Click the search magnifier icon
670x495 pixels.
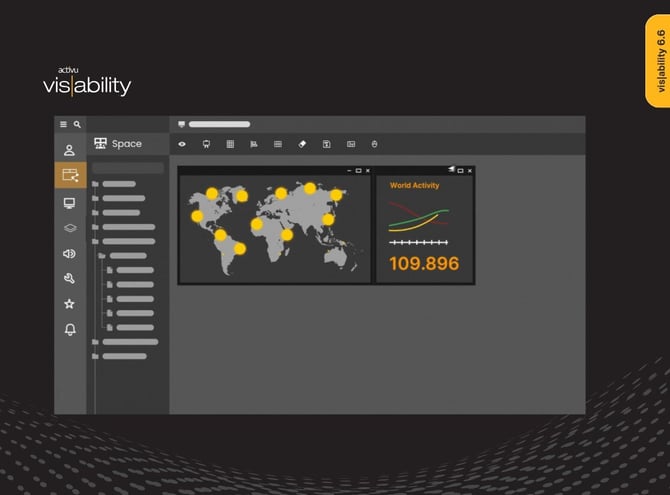[77, 124]
